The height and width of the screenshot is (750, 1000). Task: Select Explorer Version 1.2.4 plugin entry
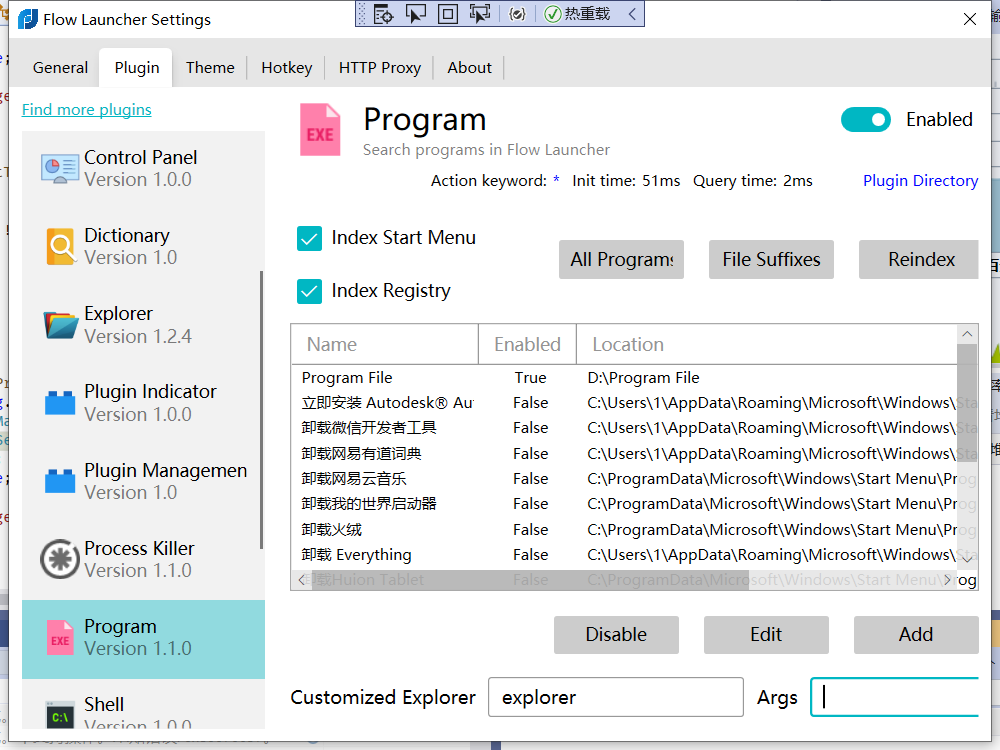coord(143,325)
